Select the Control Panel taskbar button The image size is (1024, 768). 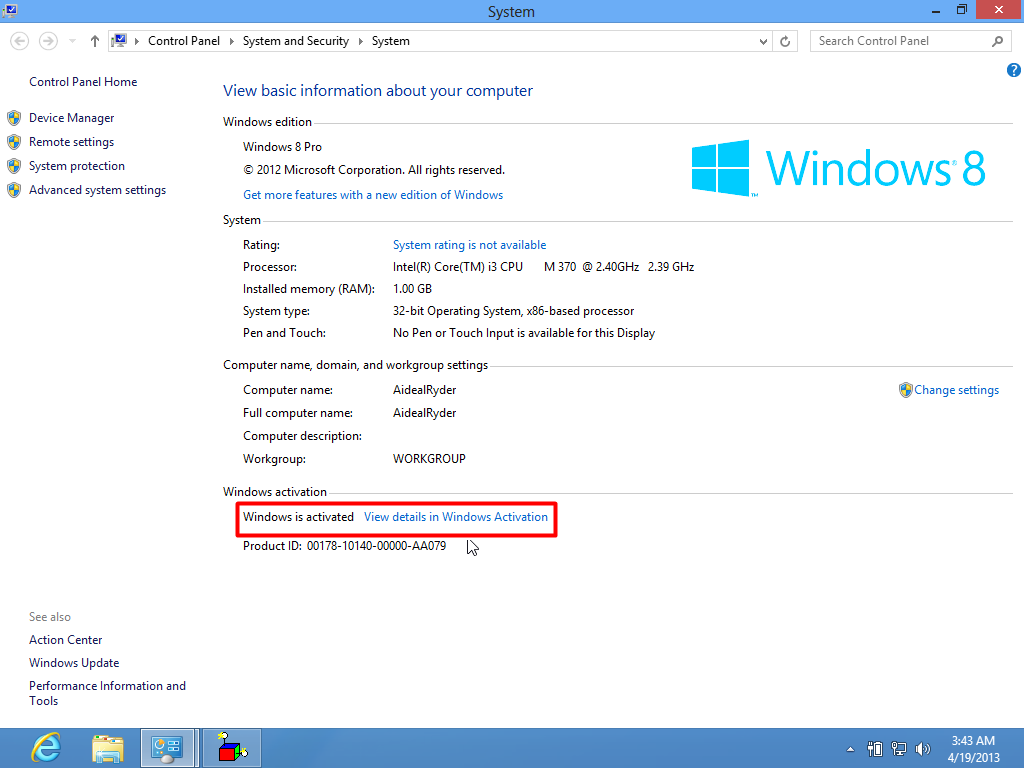pos(168,748)
